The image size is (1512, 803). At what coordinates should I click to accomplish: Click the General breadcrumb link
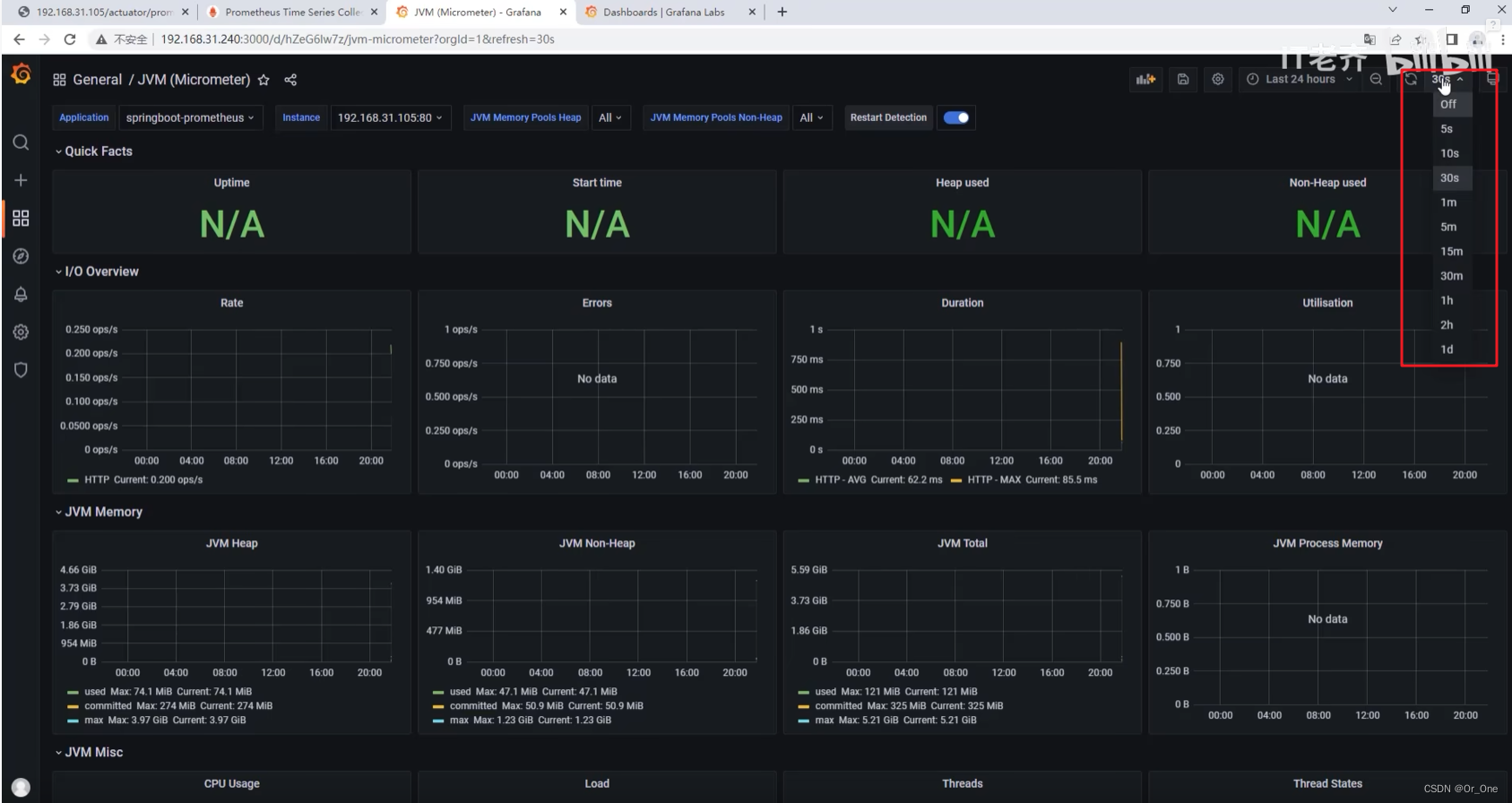click(97, 80)
